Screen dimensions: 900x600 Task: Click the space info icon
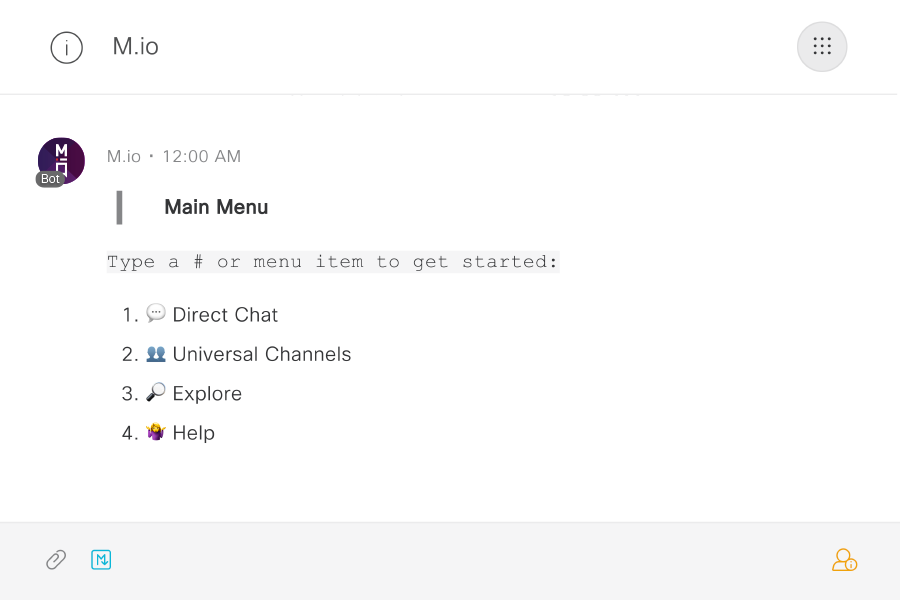coord(67,47)
